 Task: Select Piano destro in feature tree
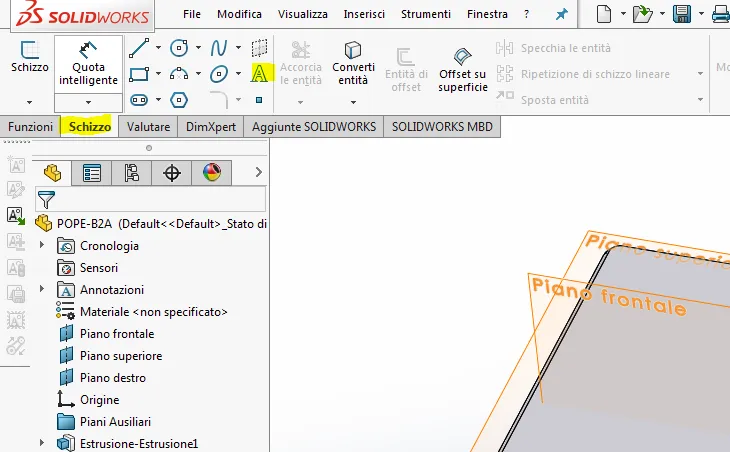click(103, 378)
